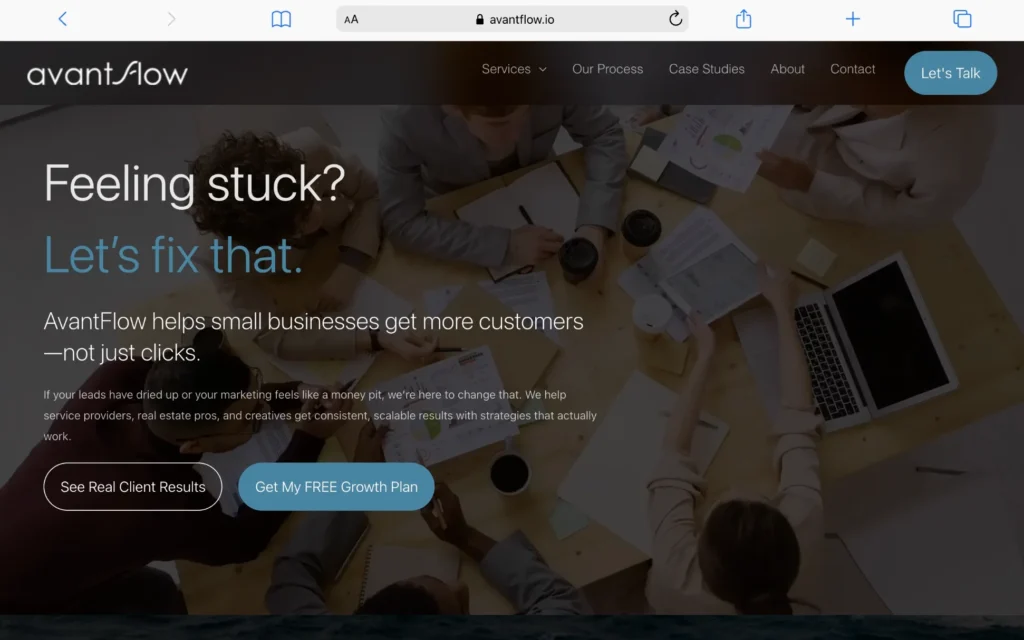Go back with Safari back arrow
1024x640 pixels.
pyautogui.click(x=63, y=19)
